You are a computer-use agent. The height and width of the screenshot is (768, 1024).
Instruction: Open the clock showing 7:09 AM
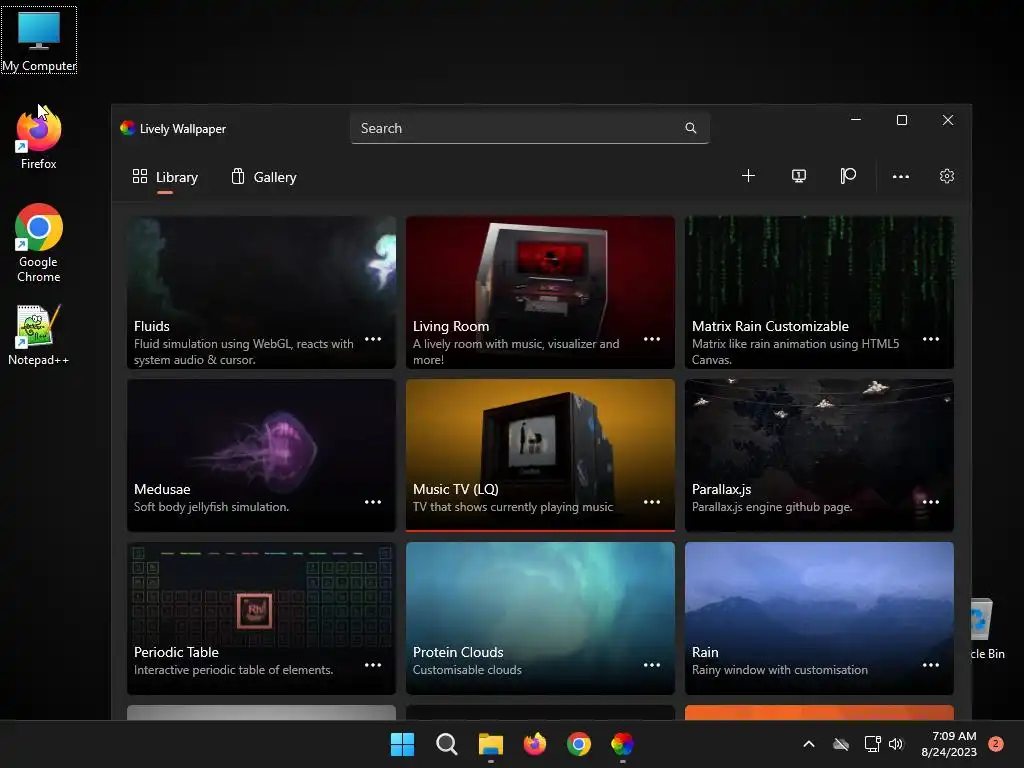tap(949, 744)
